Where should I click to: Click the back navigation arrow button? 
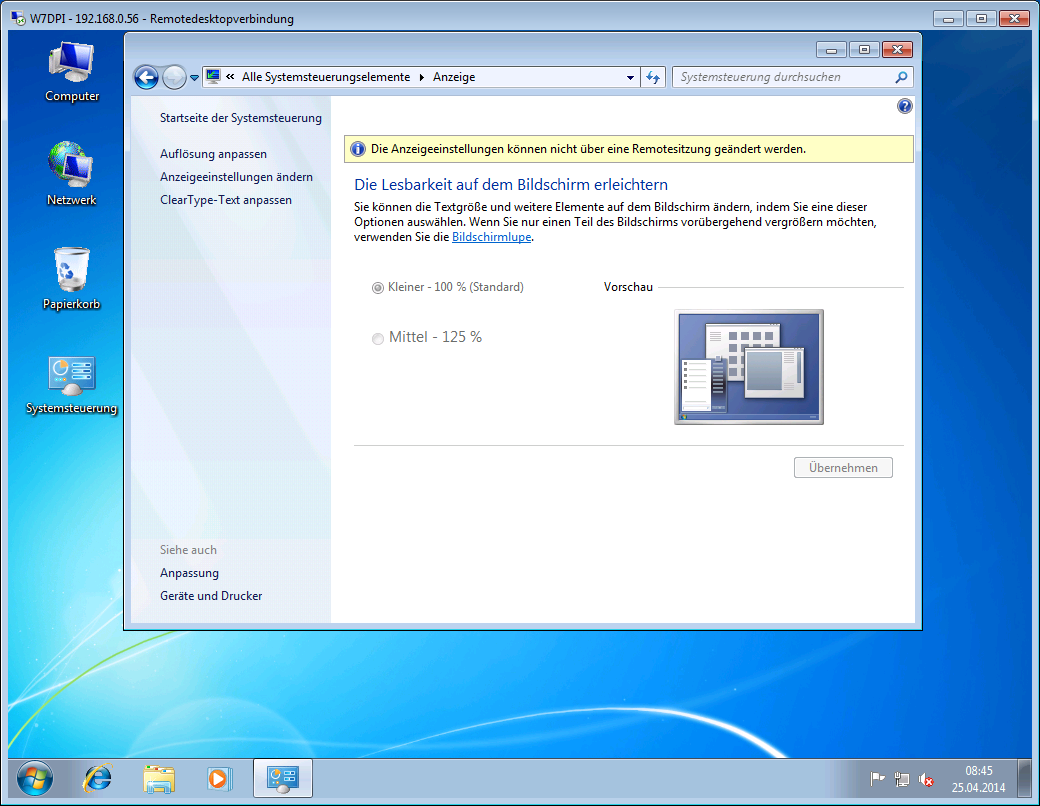pos(147,77)
